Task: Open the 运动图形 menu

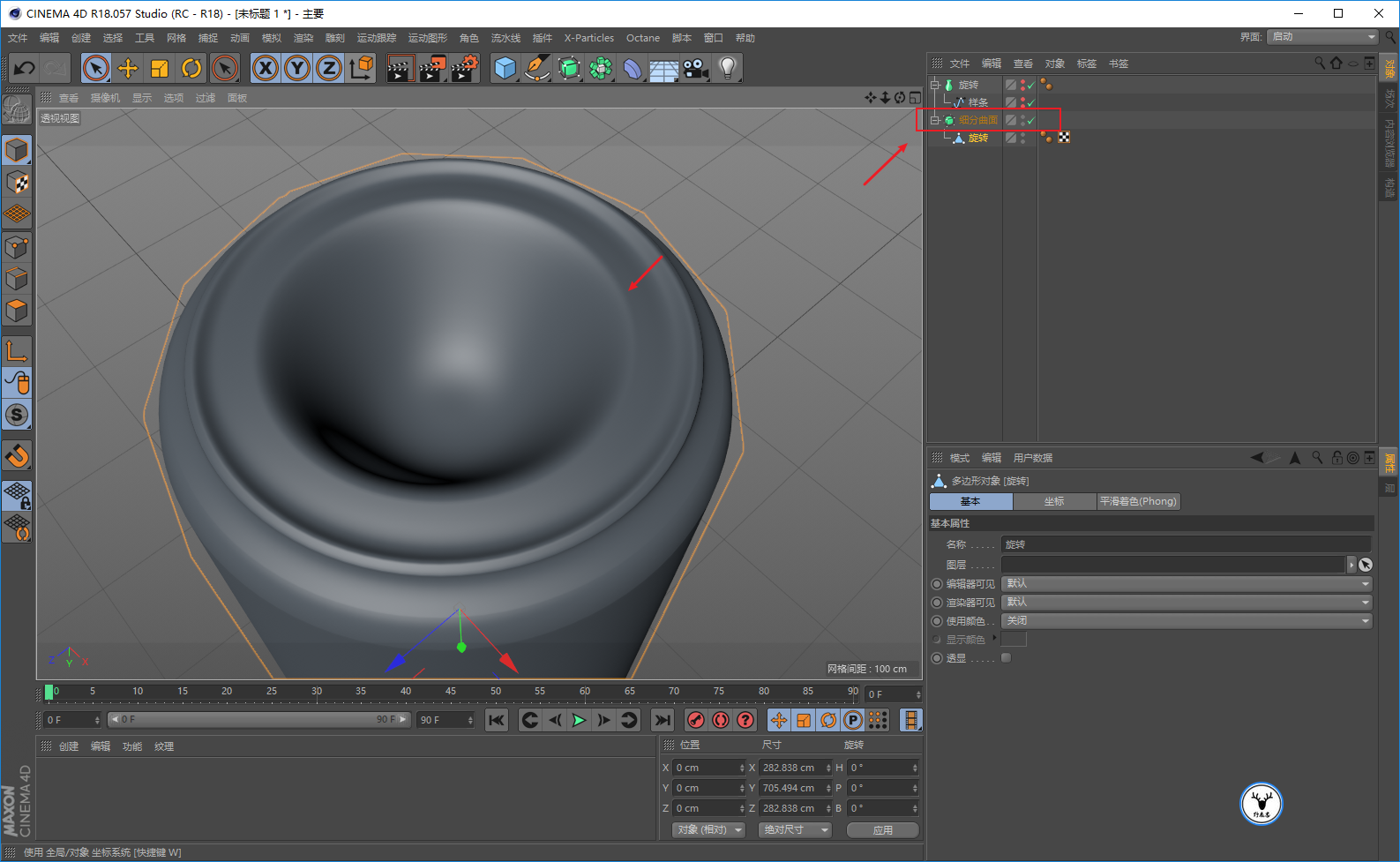Action: pos(427,38)
